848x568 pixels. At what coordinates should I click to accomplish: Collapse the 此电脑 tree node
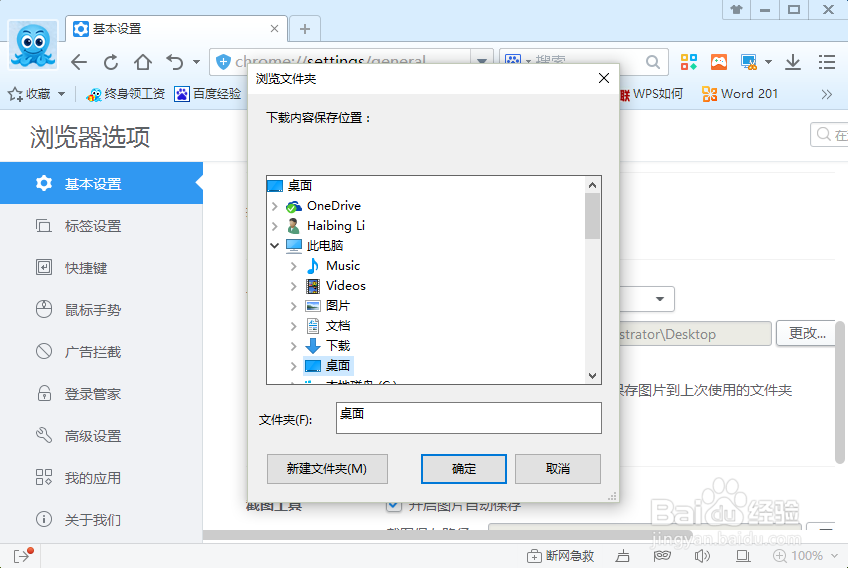coord(275,246)
